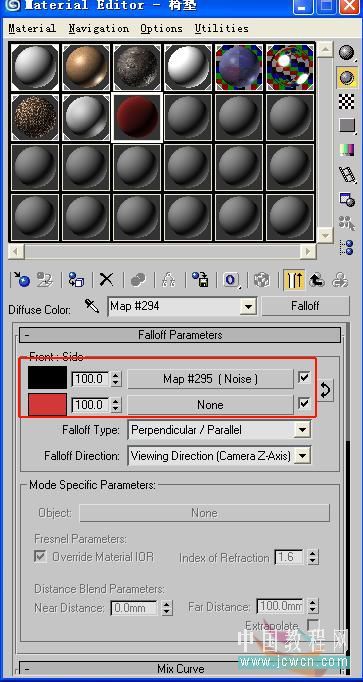Open the Navigation menu

pos(99,29)
